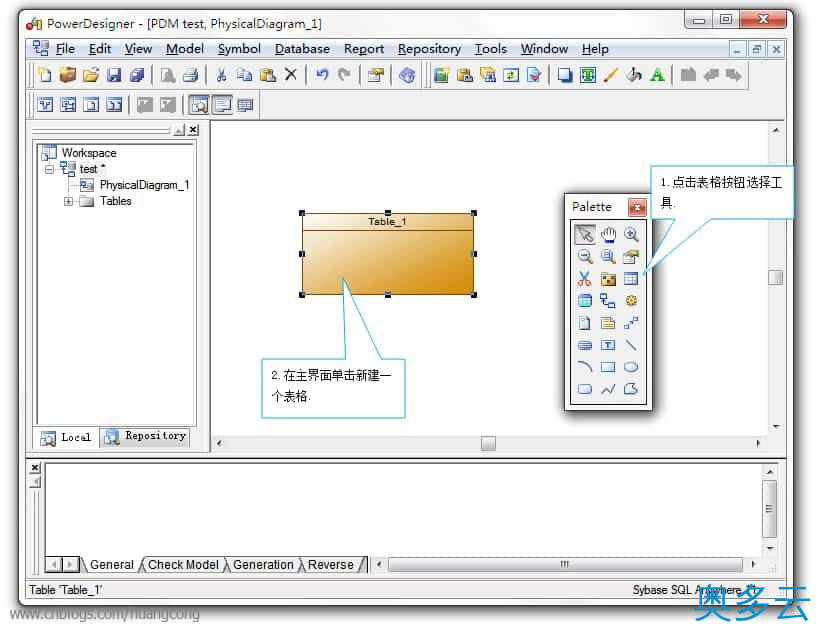Select the Grabber hand tool in Palette
The image size is (821, 632).
pos(608,234)
